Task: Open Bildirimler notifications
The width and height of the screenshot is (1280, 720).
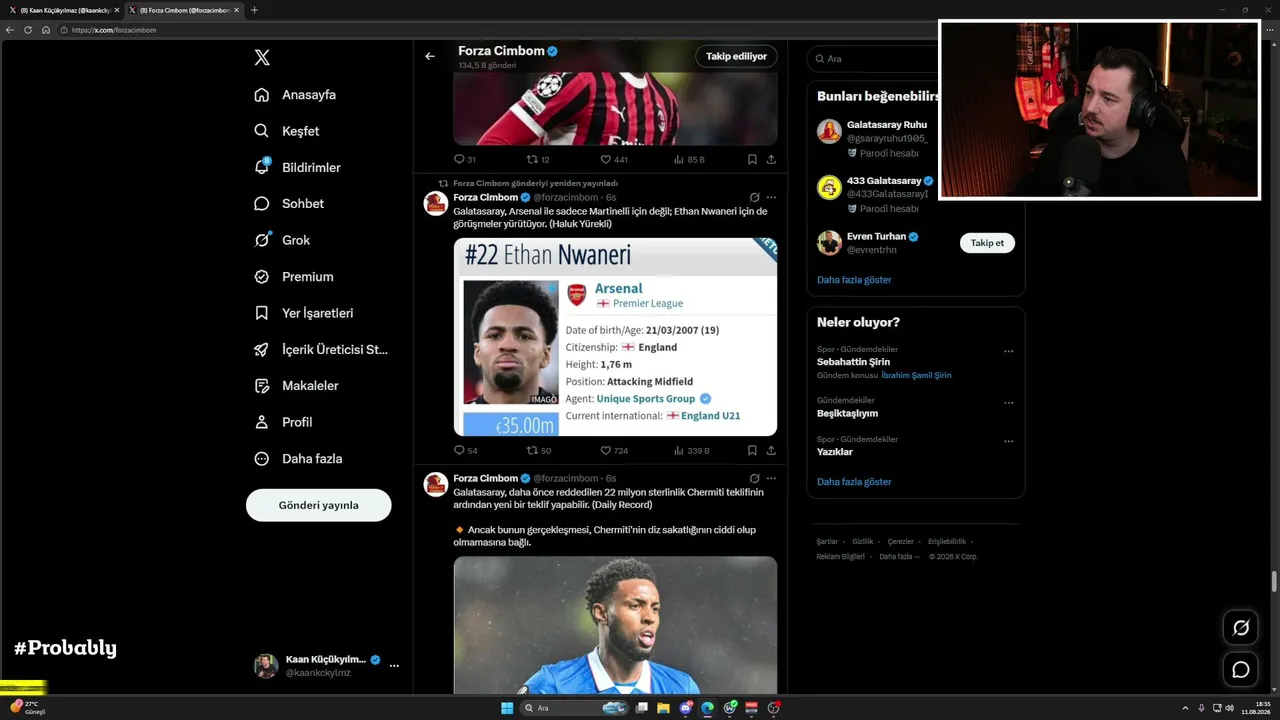Action: coord(297,167)
